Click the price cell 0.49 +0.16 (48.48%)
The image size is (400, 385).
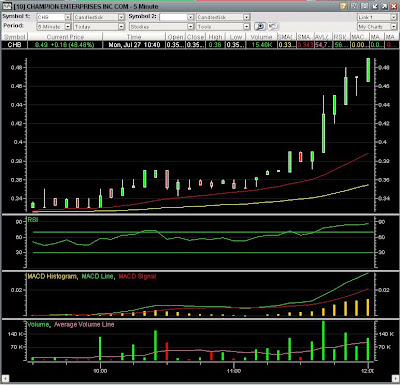(x=65, y=44)
